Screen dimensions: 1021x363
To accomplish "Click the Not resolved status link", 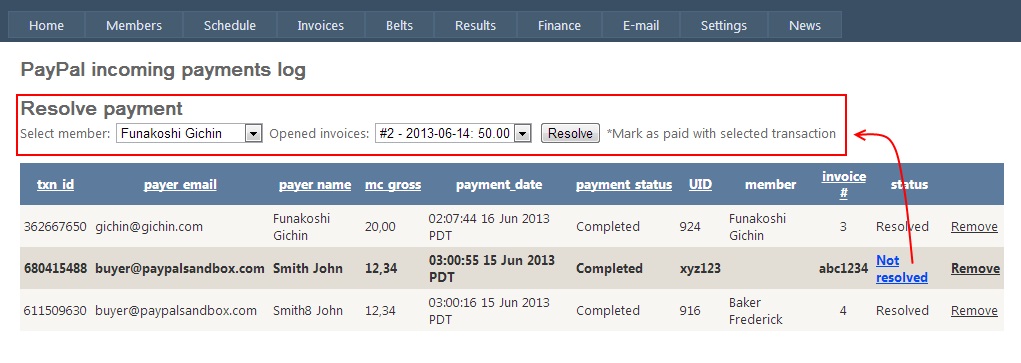I will tap(902, 269).
